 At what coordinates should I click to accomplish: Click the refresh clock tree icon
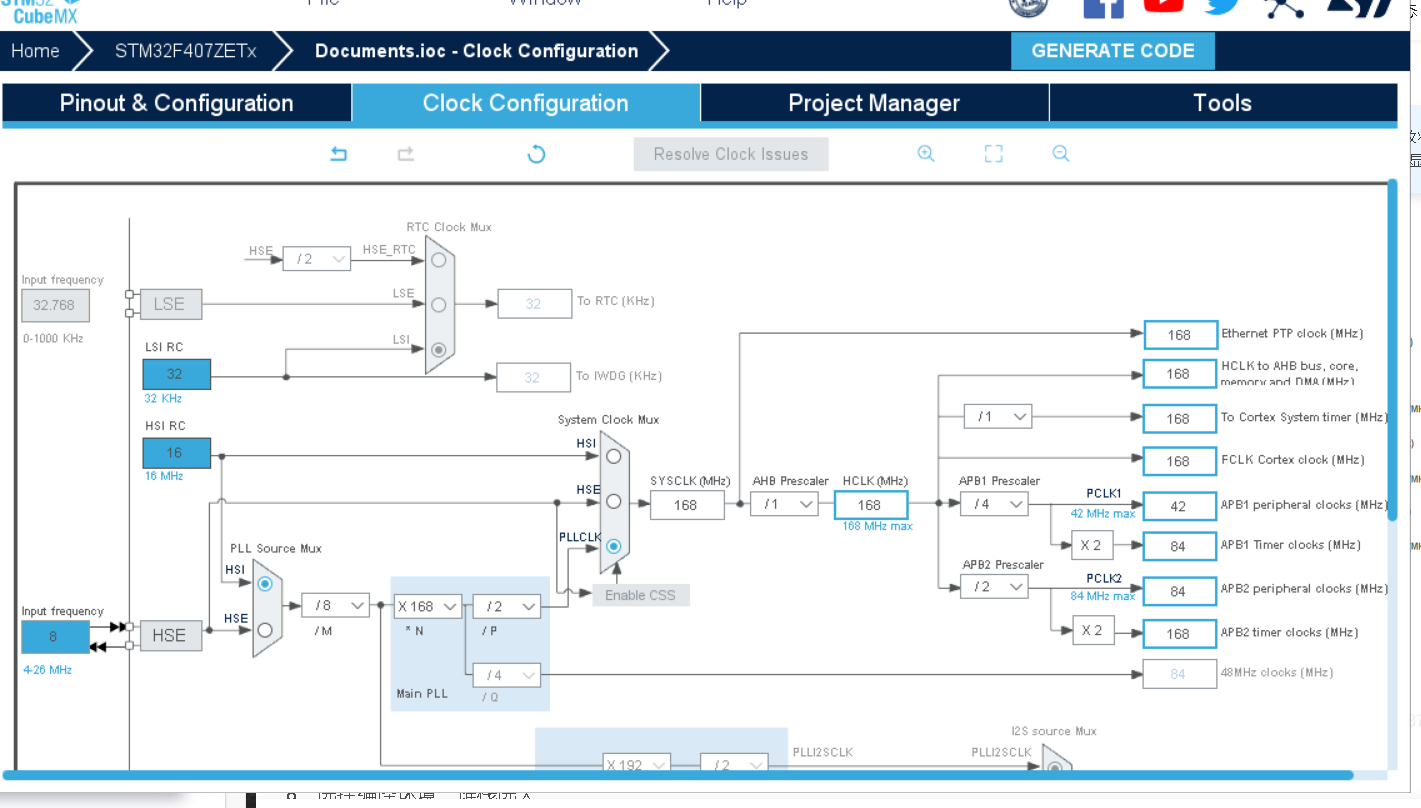[536, 154]
